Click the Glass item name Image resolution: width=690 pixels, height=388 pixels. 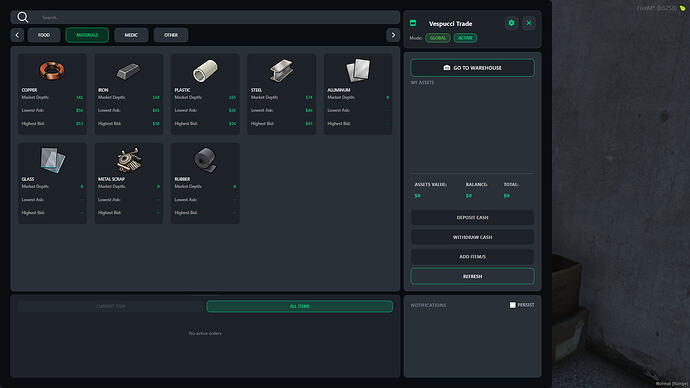pyautogui.click(x=28, y=179)
